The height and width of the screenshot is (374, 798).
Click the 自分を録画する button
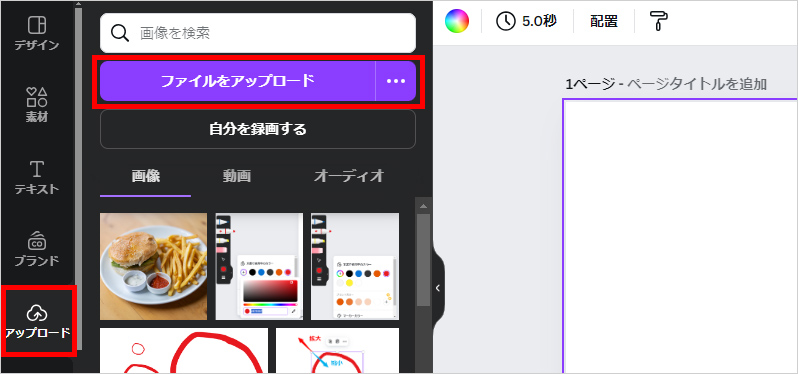point(258,129)
